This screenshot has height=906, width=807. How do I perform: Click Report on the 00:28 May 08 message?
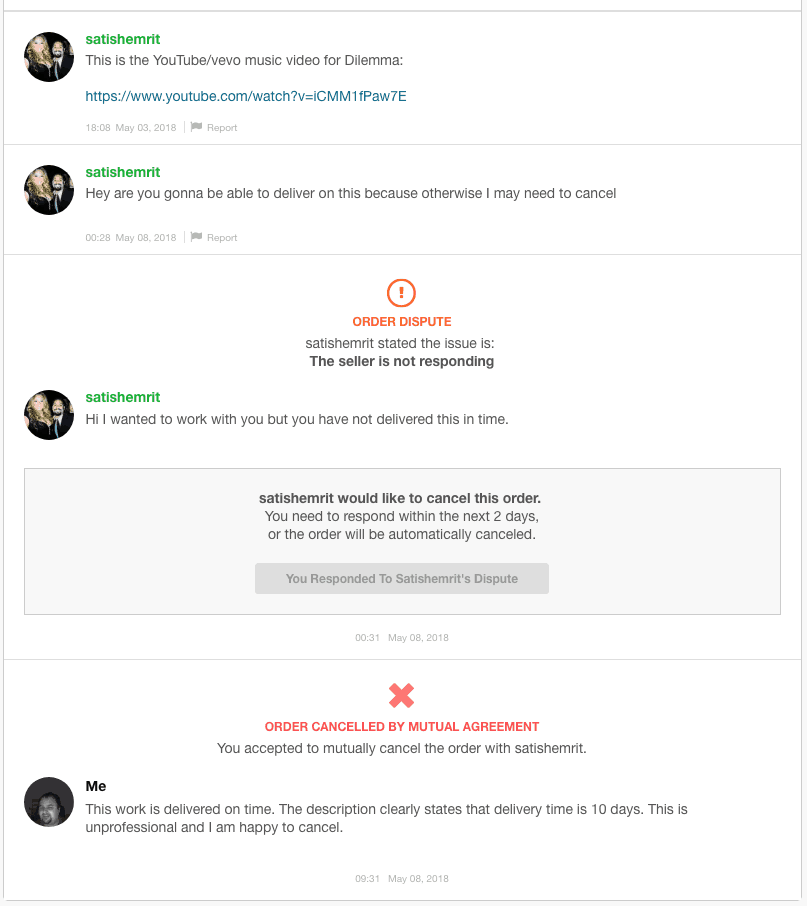222,237
